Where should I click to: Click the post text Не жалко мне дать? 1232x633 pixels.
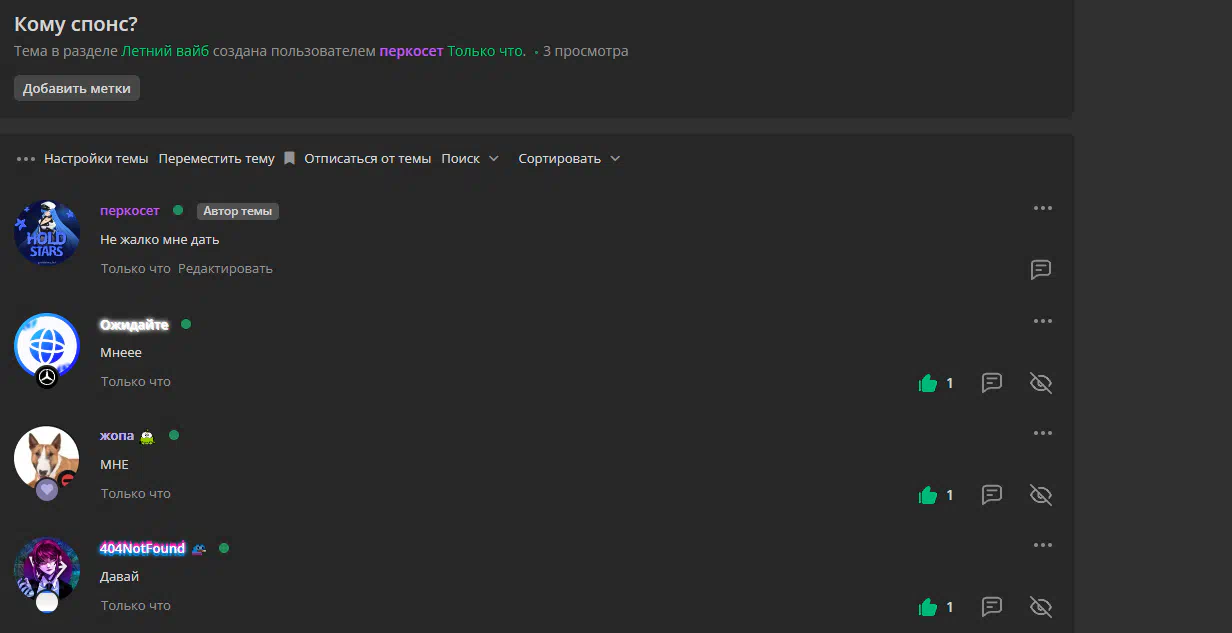coord(160,240)
